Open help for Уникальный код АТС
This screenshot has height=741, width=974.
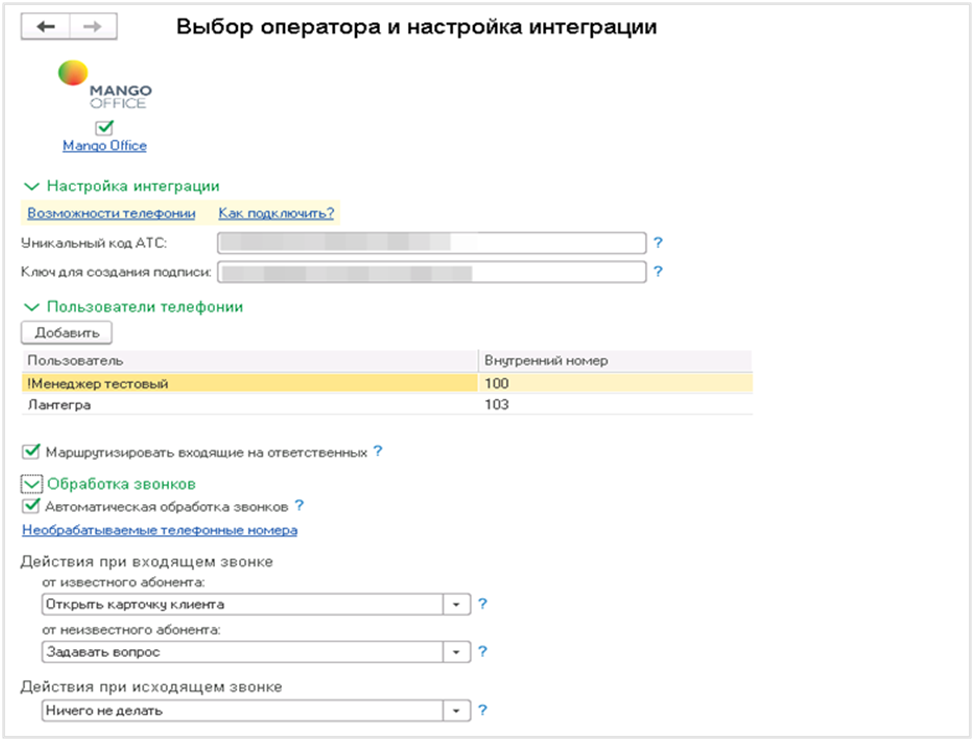[x=658, y=243]
